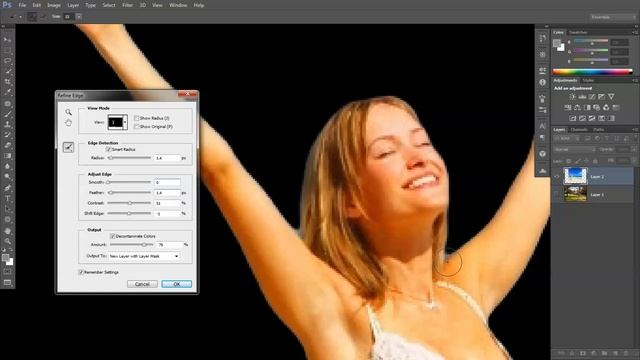Select the Clone Stamp tool
This screenshot has height=360, width=640.
point(7,124)
